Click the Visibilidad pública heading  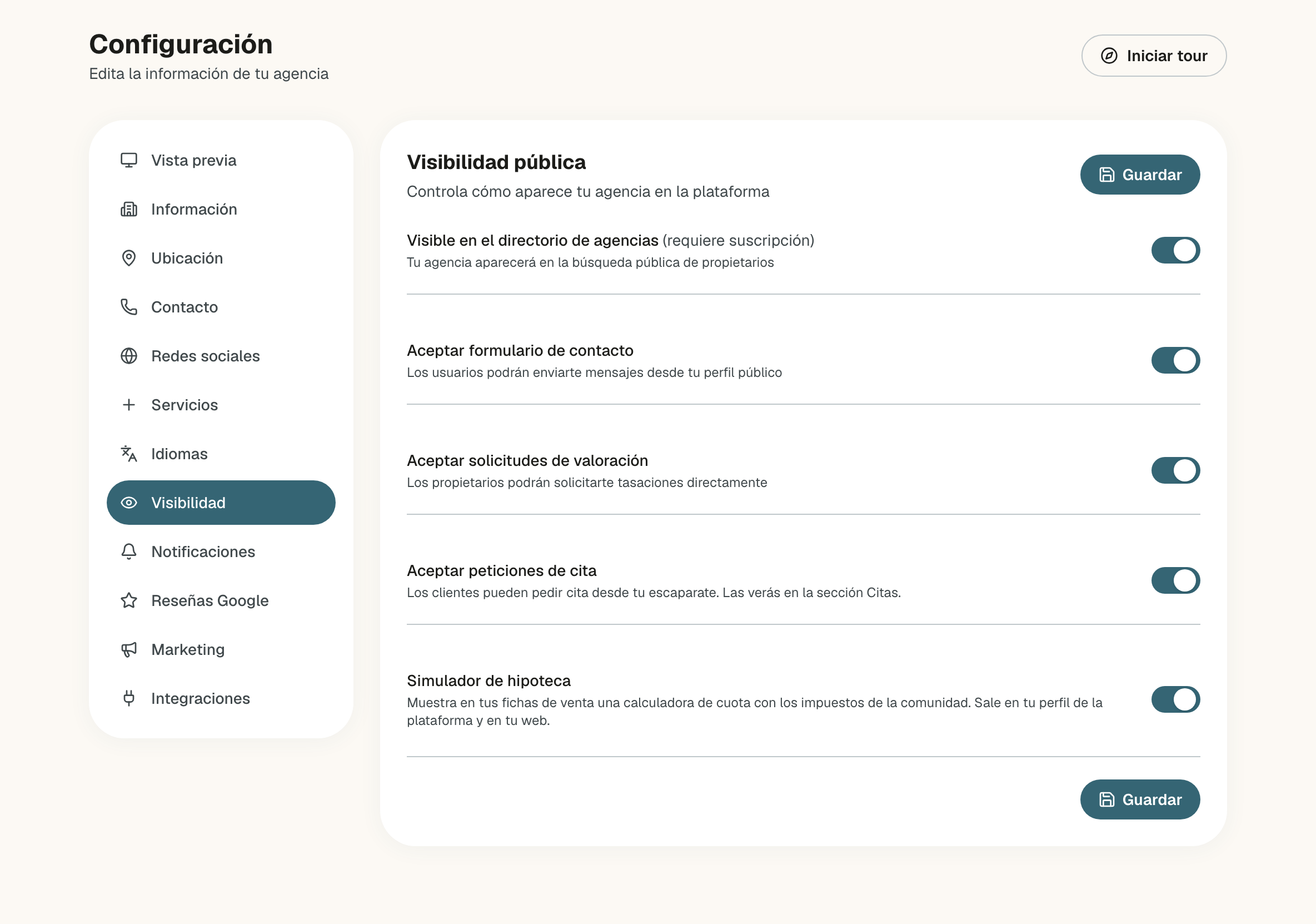[496, 162]
